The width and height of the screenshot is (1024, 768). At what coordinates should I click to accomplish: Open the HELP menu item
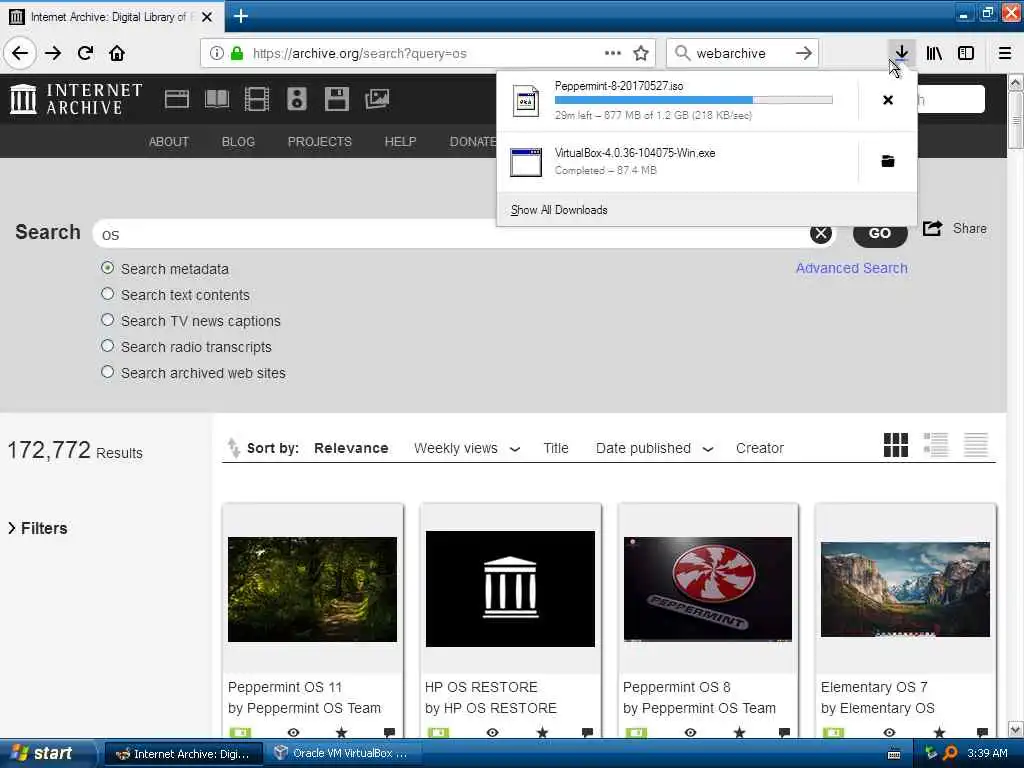pyautogui.click(x=400, y=142)
